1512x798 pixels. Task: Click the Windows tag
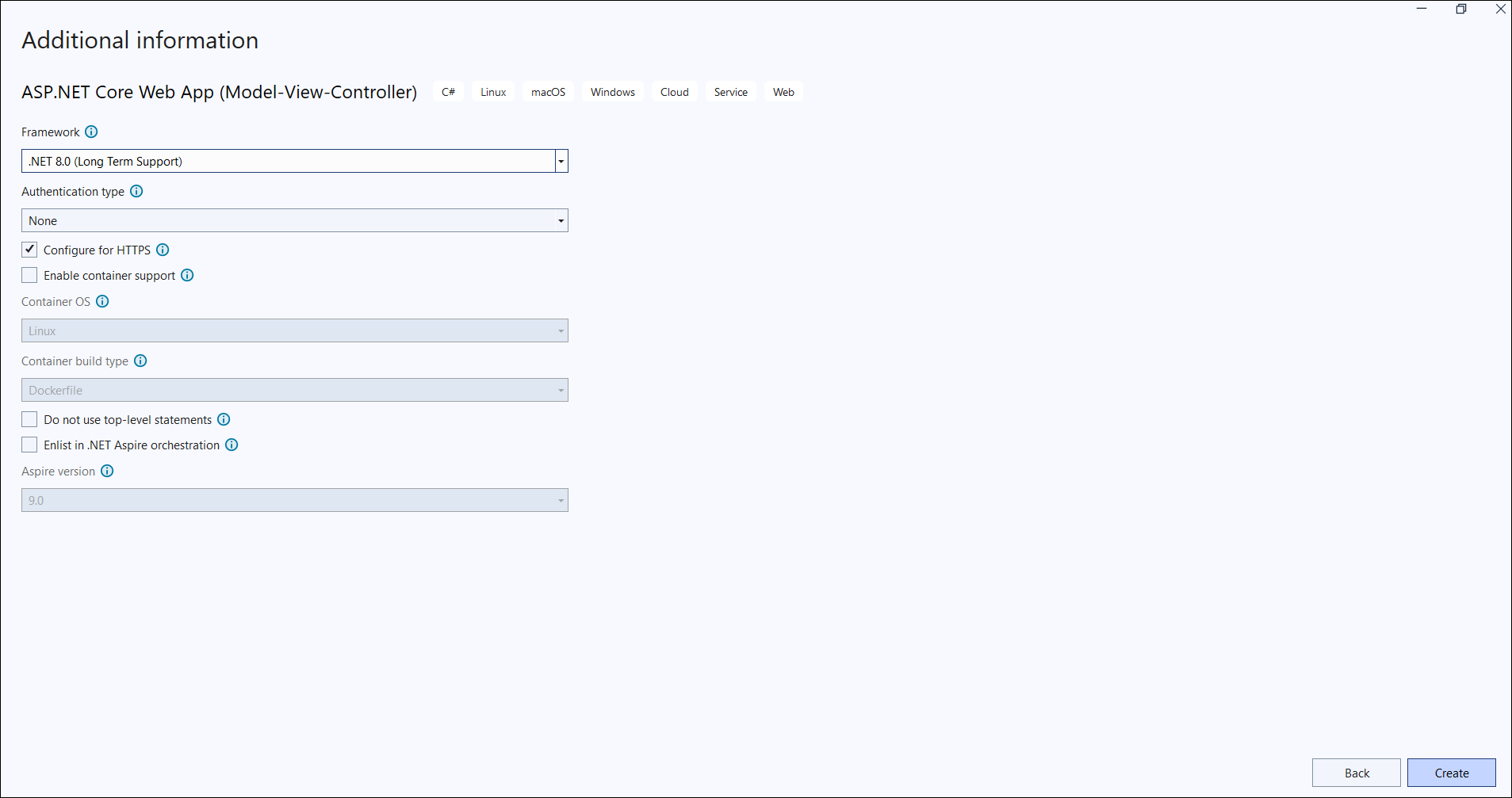[x=613, y=92]
